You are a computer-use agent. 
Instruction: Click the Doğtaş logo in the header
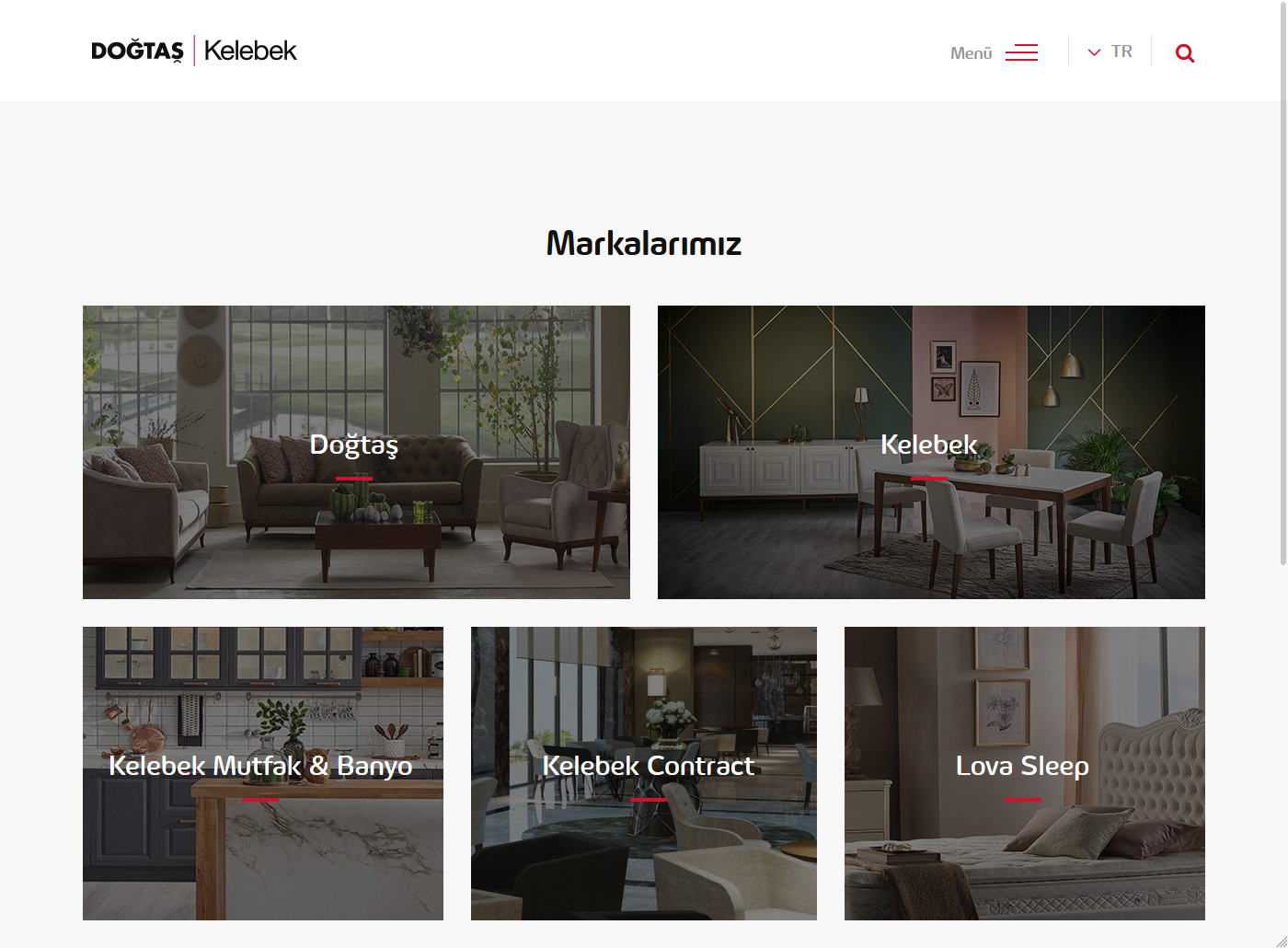point(137,52)
